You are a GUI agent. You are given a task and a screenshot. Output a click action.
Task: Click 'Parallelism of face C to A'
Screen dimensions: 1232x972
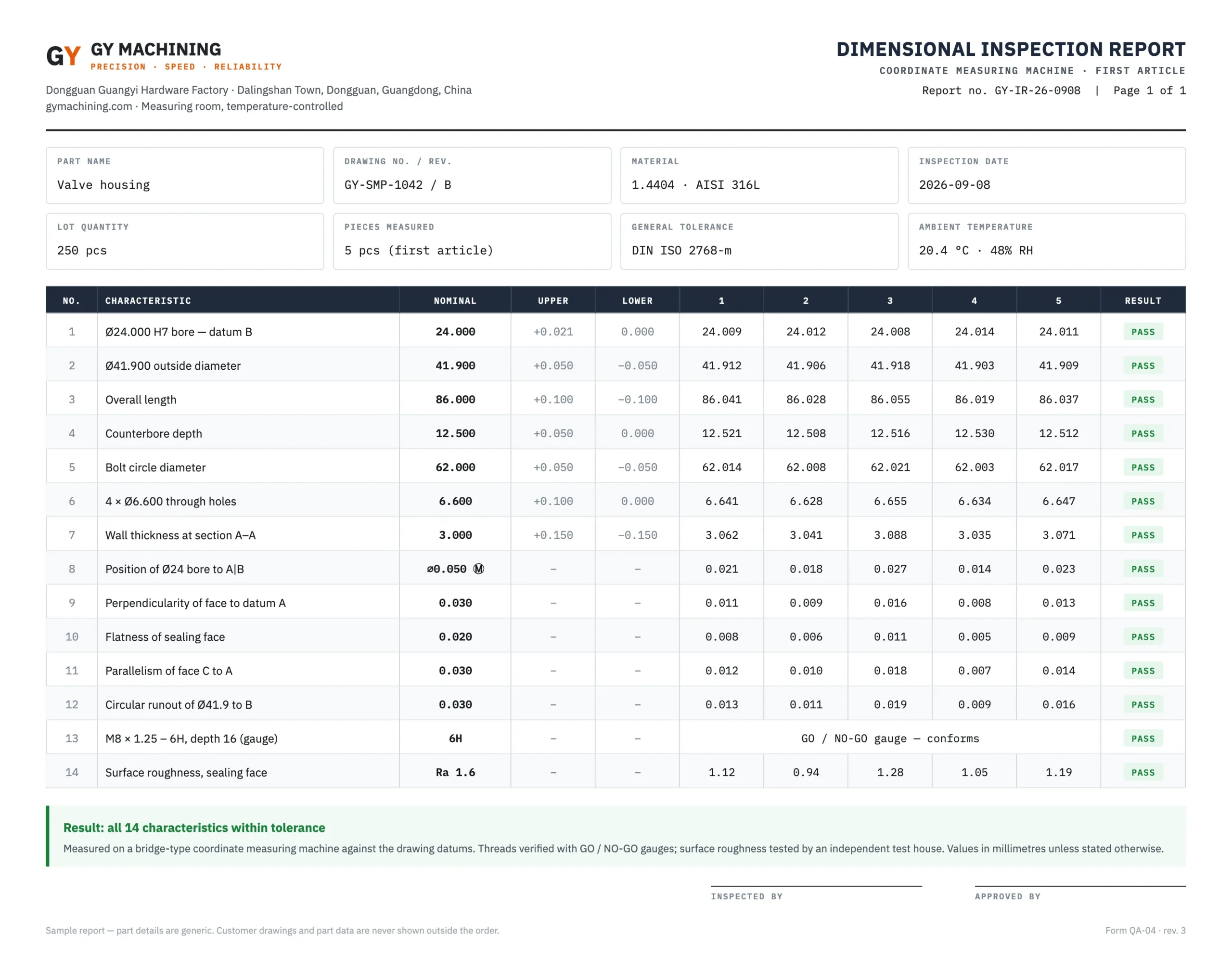click(x=169, y=670)
